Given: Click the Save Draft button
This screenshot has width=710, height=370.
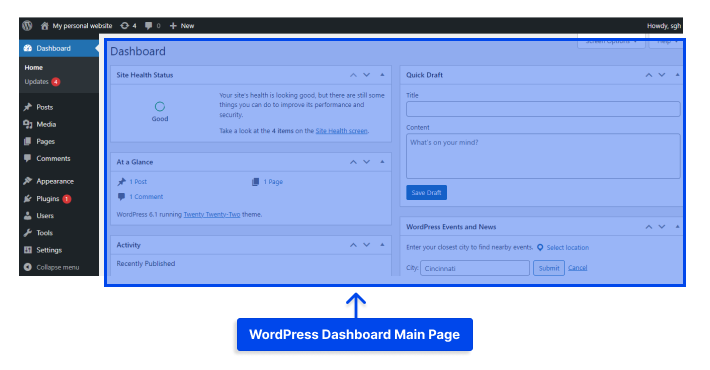Looking at the screenshot, I should point(426,192).
